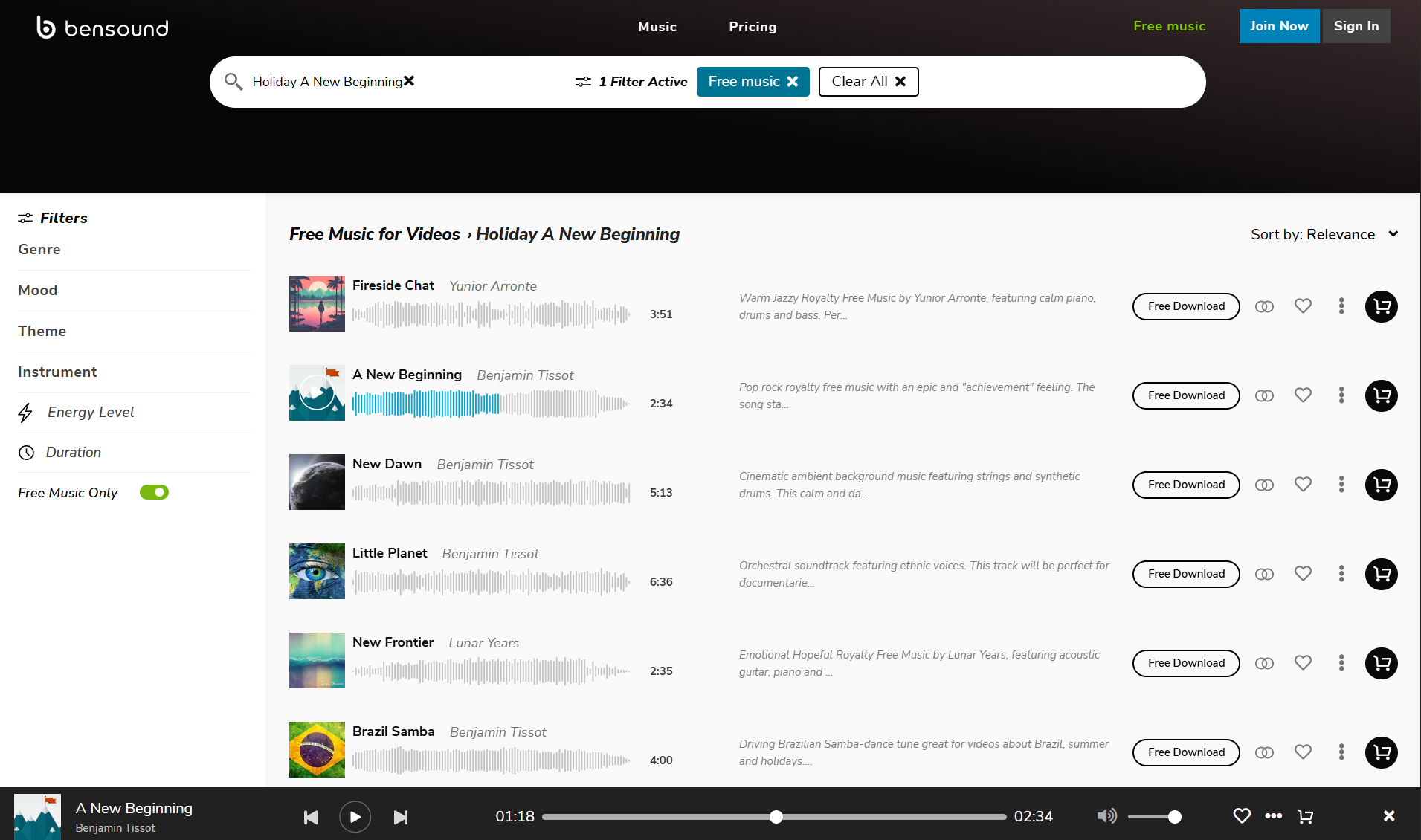Viewport: 1421px width, 840px height.
Task: Open more options for New Frontier
Action: click(1341, 663)
